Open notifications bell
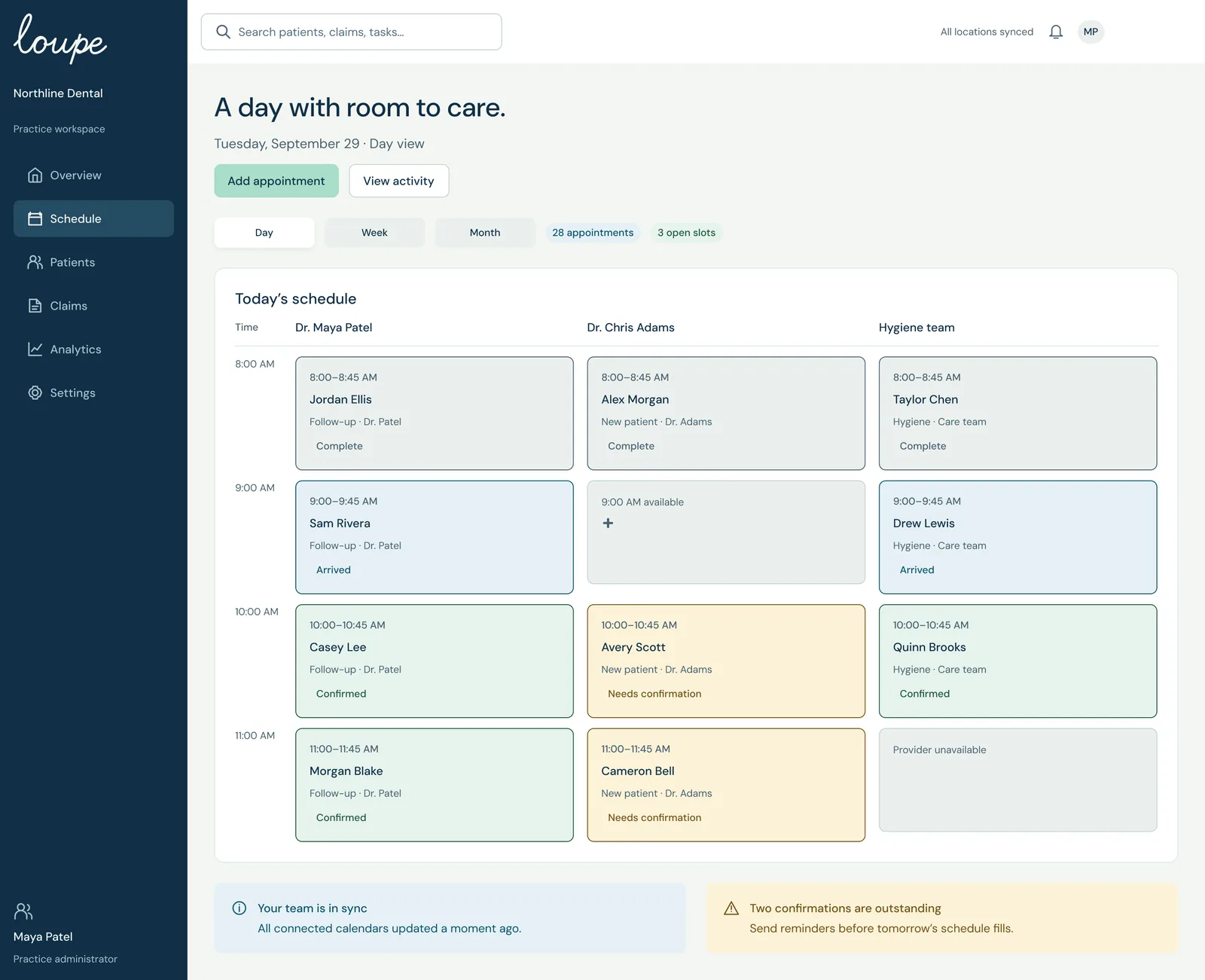The width and height of the screenshot is (1205, 980). pos(1056,32)
